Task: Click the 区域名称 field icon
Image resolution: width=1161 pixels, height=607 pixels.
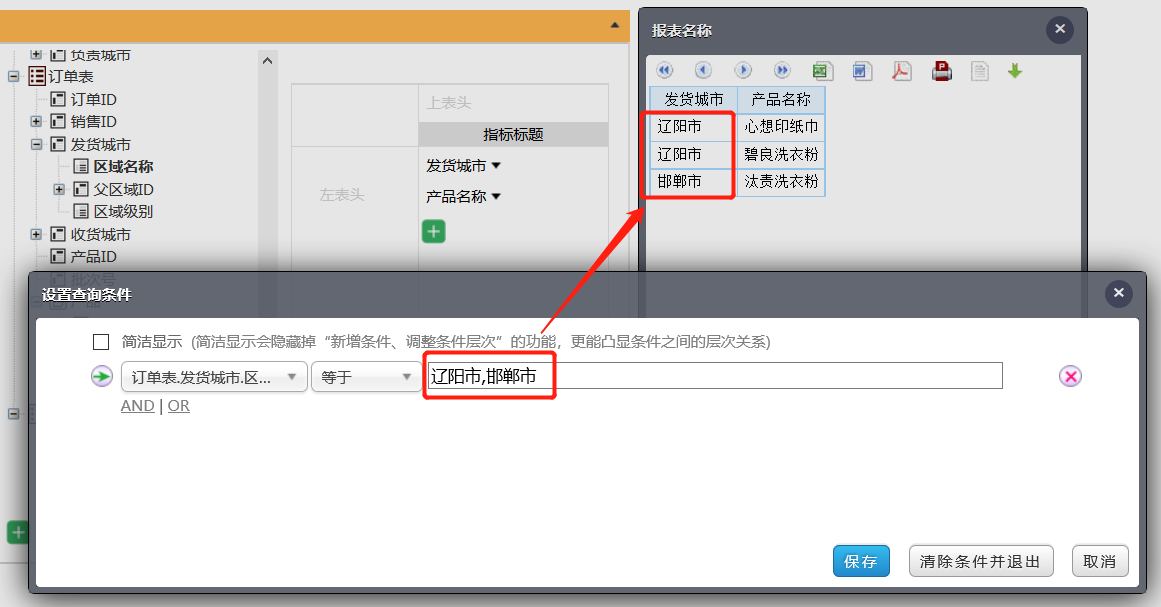Action: tap(81, 167)
